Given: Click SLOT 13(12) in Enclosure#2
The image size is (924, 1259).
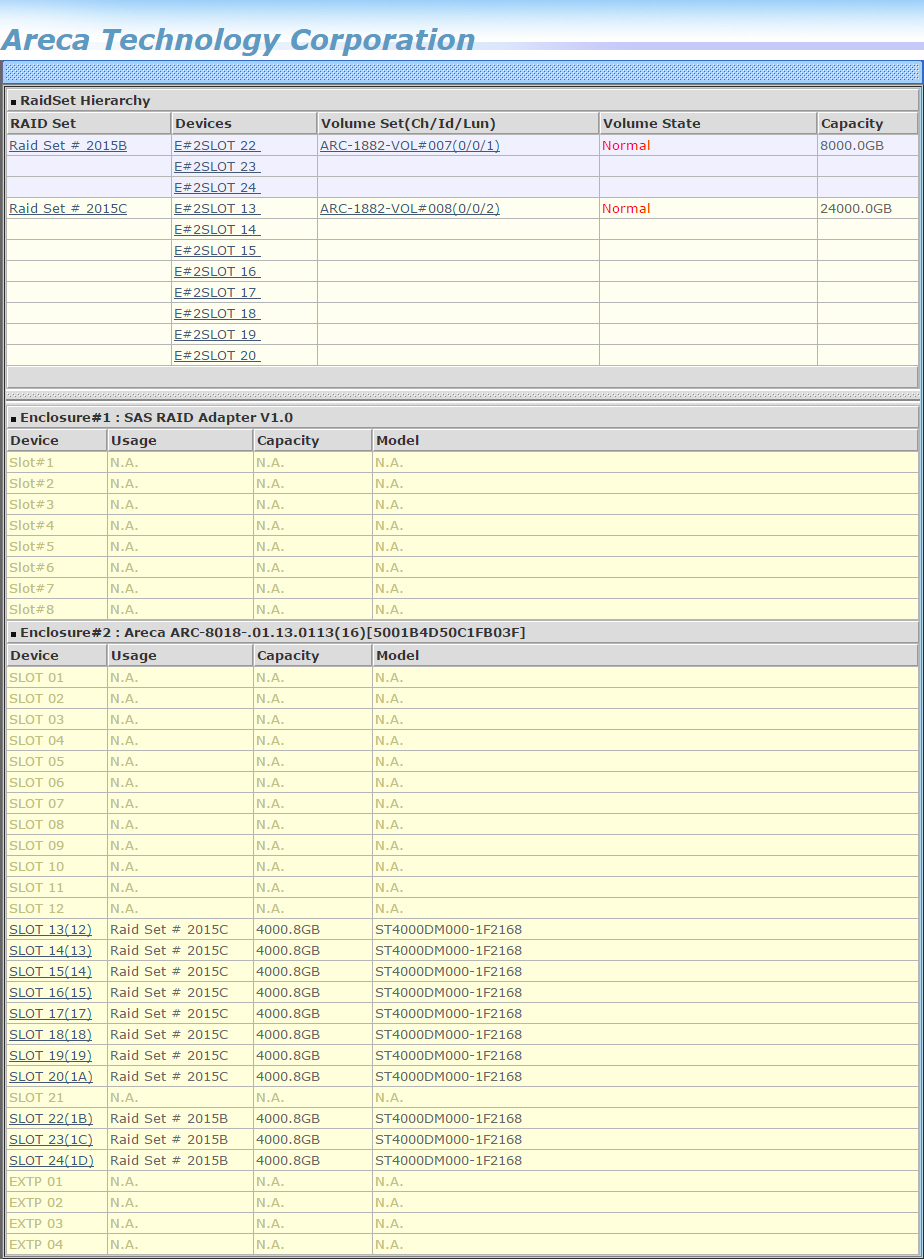Looking at the screenshot, I should click(50, 930).
